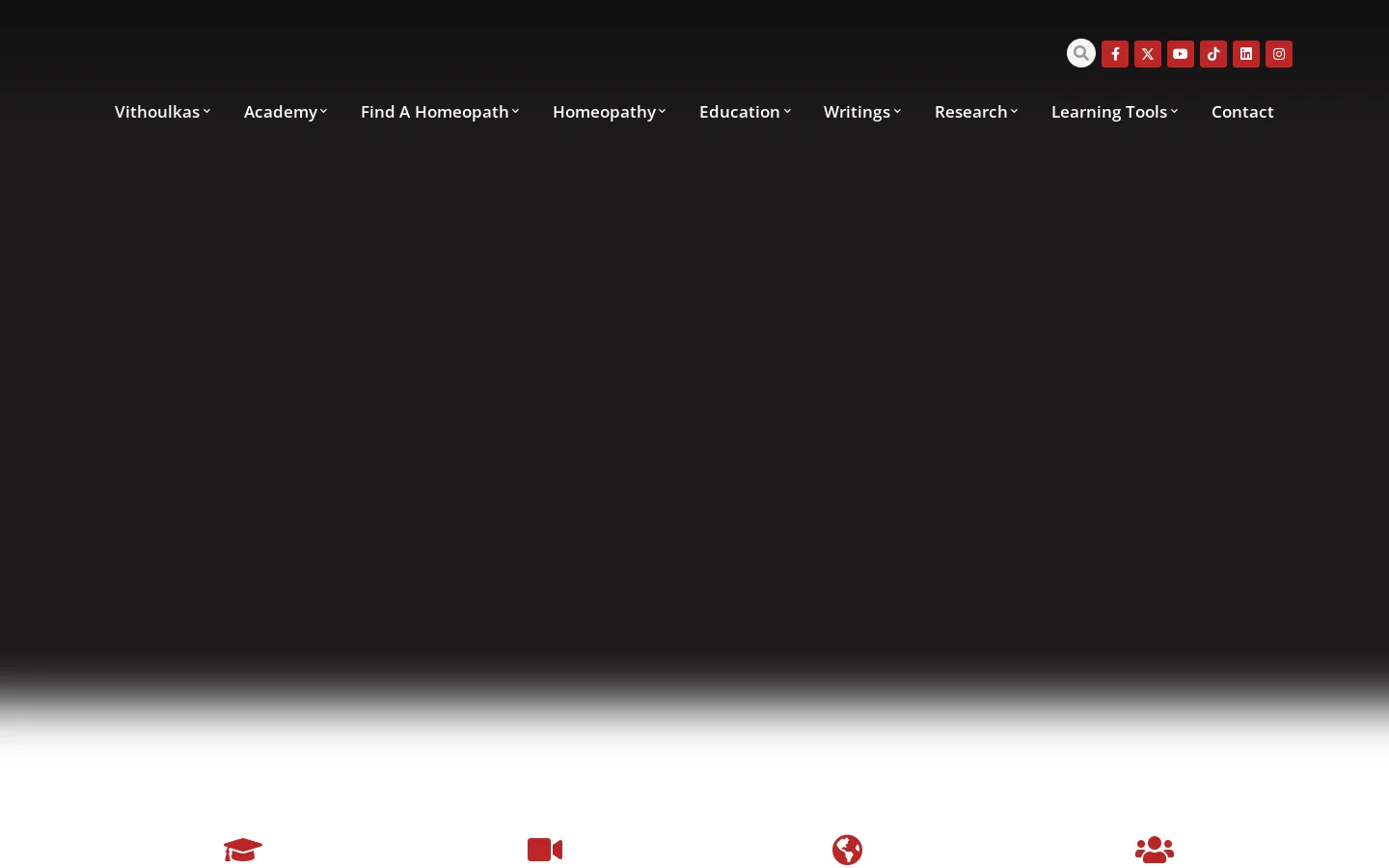Screen dimensions: 1389x868
Task: Expand the Learning Tools menu chevron
Action: coord(1174,112)
